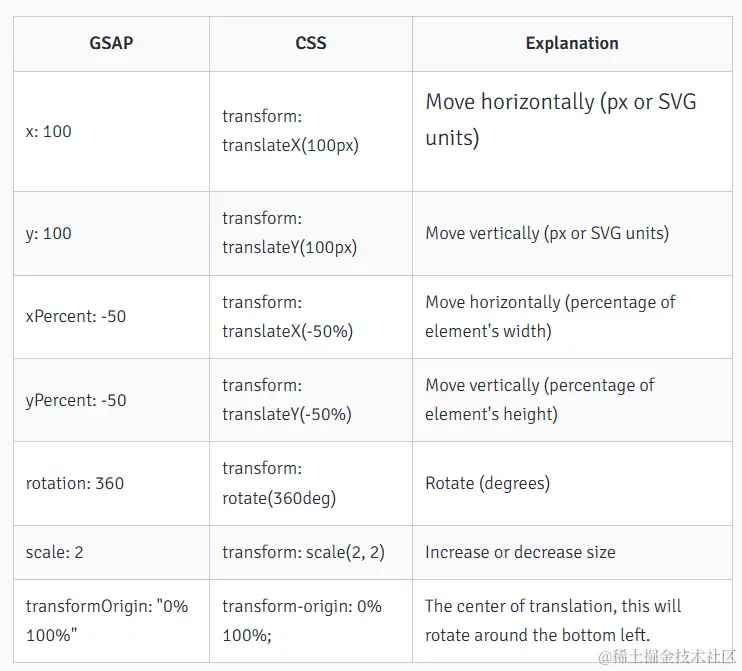Click the translateY(-50%) cell
Image resolution: width=742 pixels, height=671 pixels.
[x=311, y=400]
